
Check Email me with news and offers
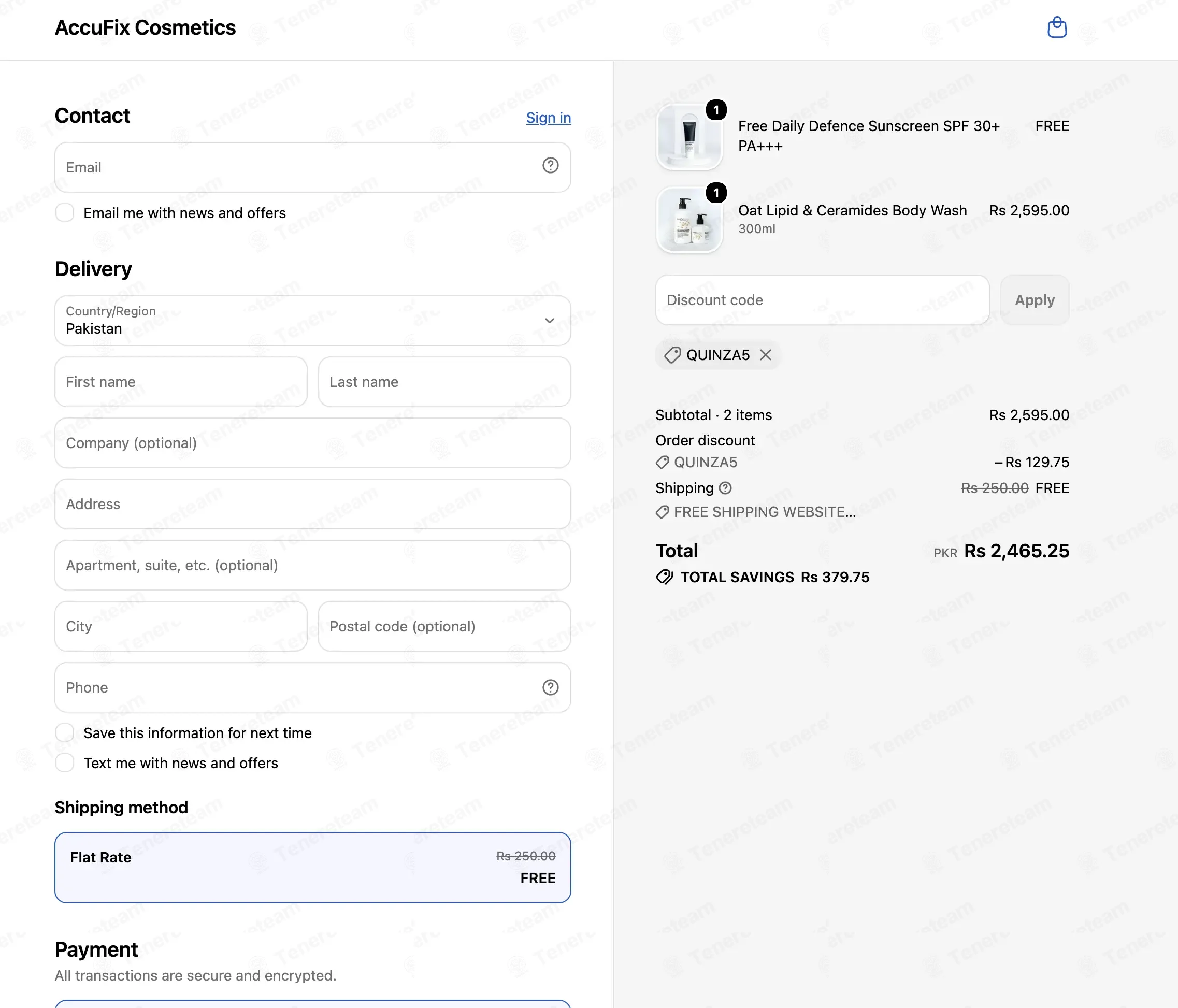click(65, 212)
